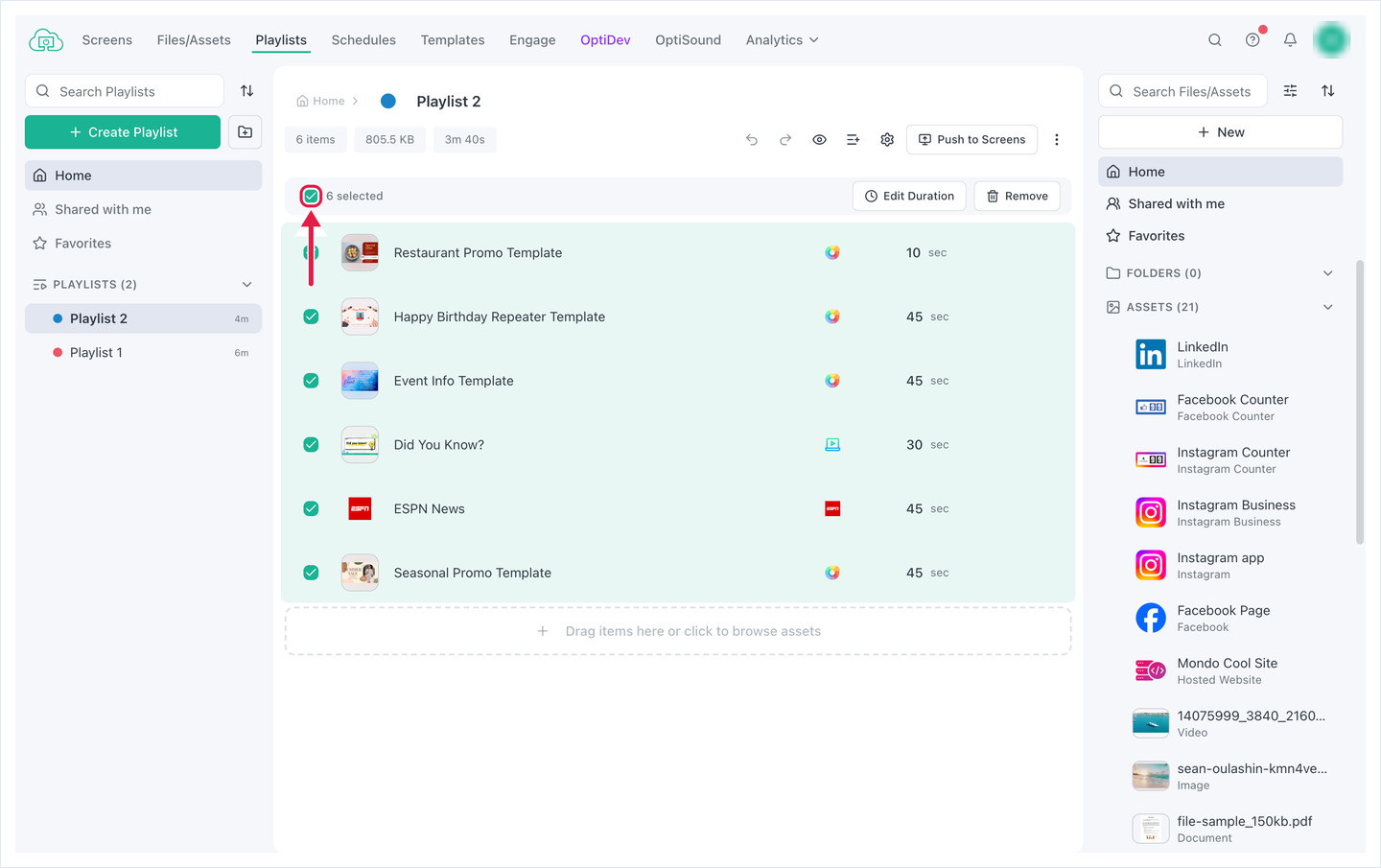The width and height of the screenshot is (1381, 868).
Task: Uncheck the select-all checkbox beside 6 selected
Action: click(x=311, y=196)
